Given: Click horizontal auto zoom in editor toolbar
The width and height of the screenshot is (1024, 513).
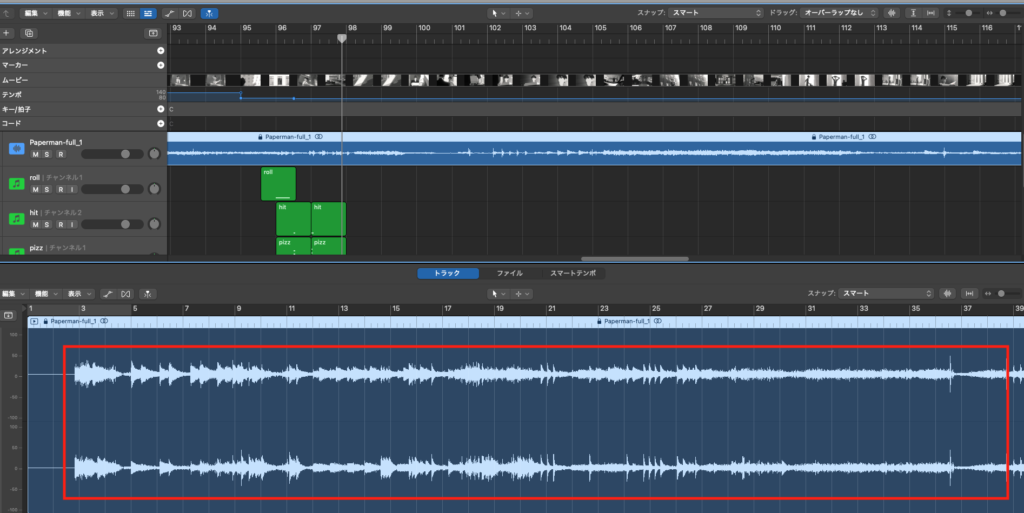Looking at the screenshot, I should [970, 294].
